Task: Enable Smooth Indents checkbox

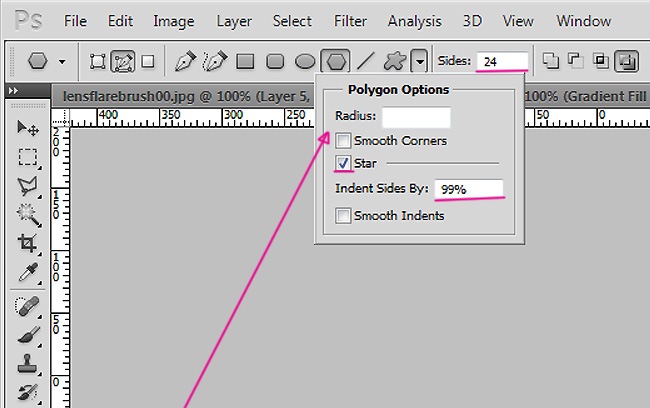Action: 343,216
